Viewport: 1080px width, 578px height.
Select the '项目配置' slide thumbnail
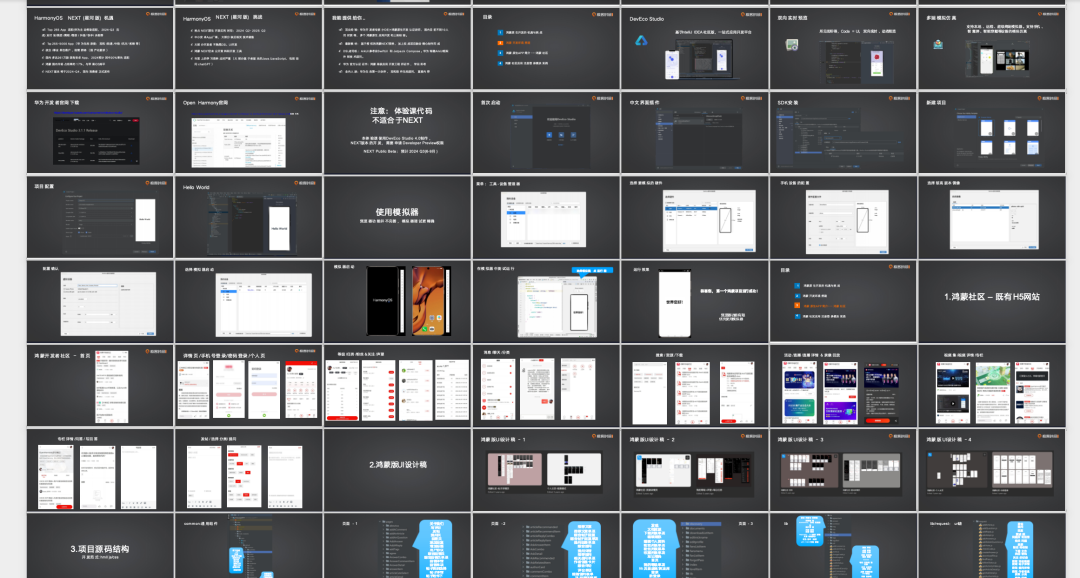pyautogui.click(x=101, y=217)
